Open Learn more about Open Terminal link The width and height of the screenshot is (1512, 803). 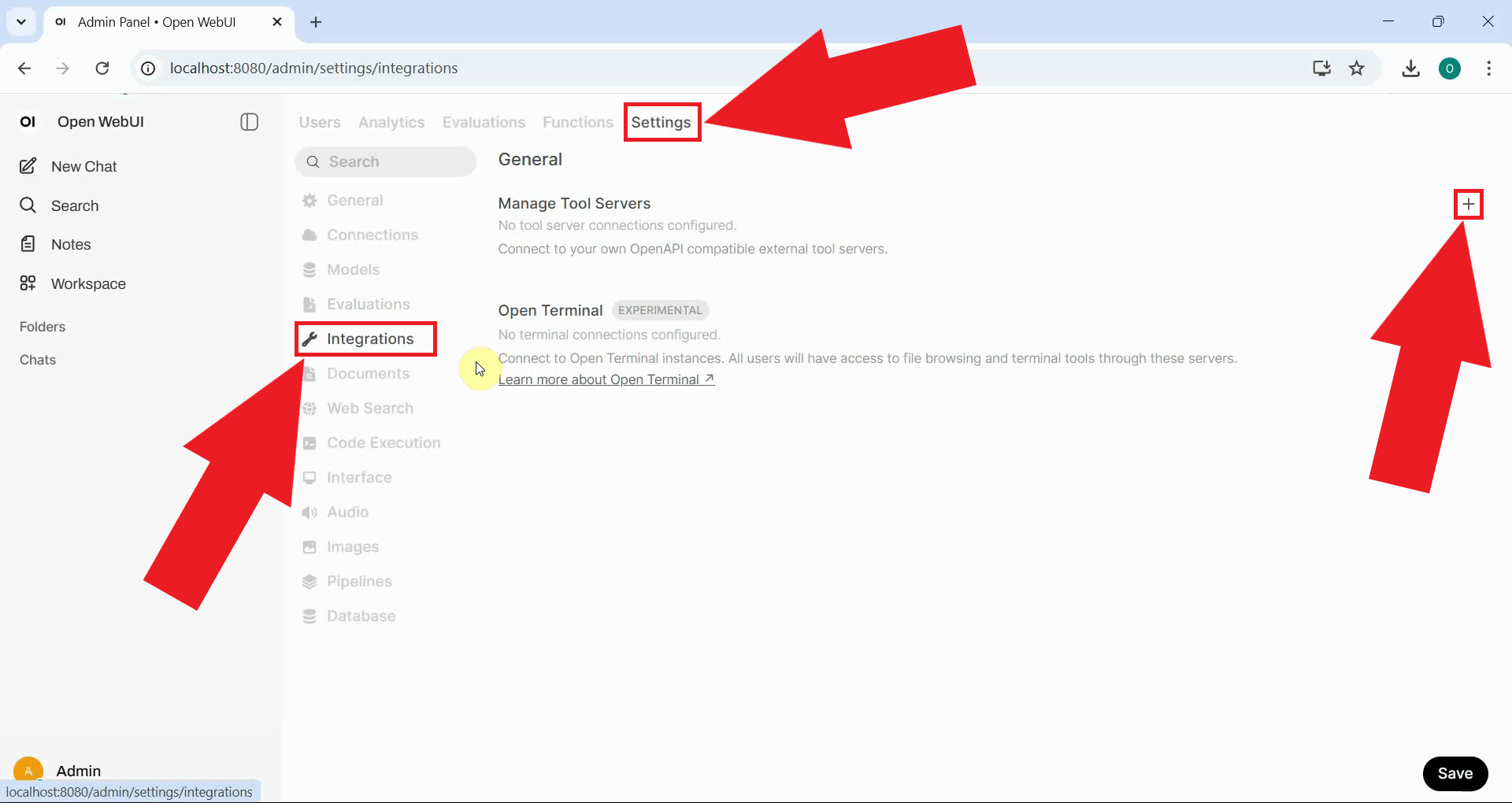(606, 379)
